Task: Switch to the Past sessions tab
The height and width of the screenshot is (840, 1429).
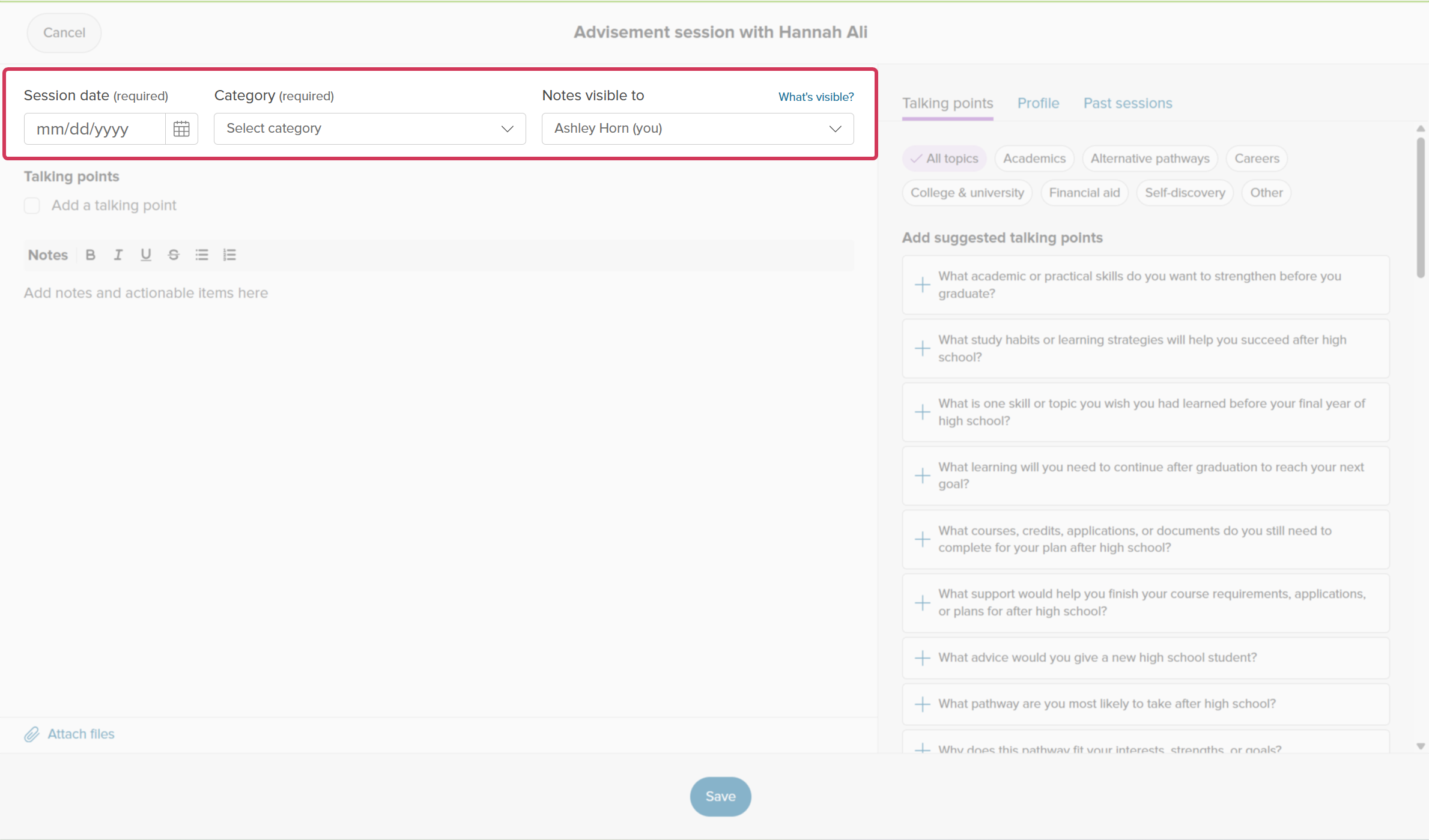Action: (x=1127, y=103)
